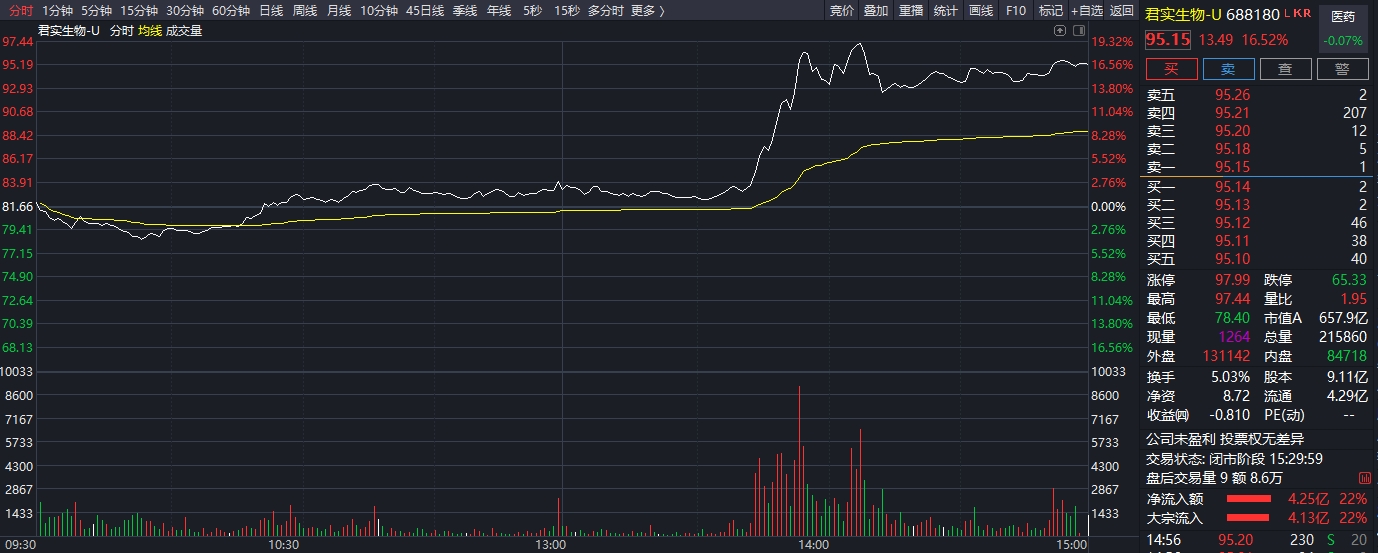Switch to 年线 yearly chart
Image resolution: width=1378 pixels, height=553 pixels.
(498, 11)
